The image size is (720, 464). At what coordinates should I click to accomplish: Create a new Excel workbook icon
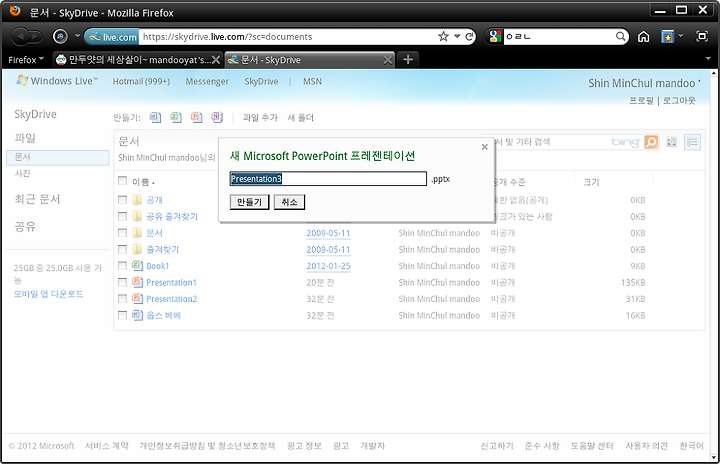176,118
